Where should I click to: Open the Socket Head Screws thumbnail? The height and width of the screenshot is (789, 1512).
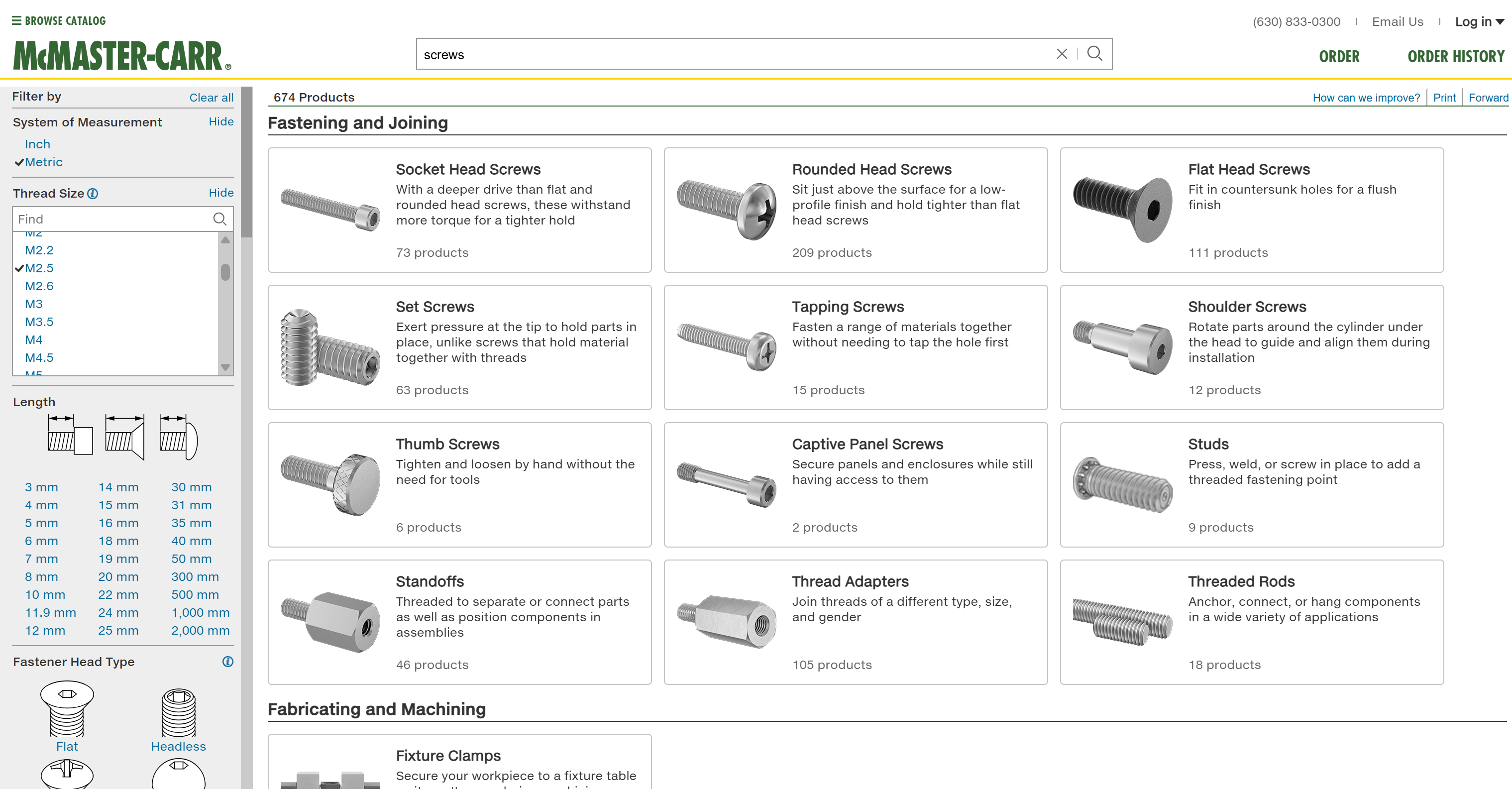[x=330, y=210]
